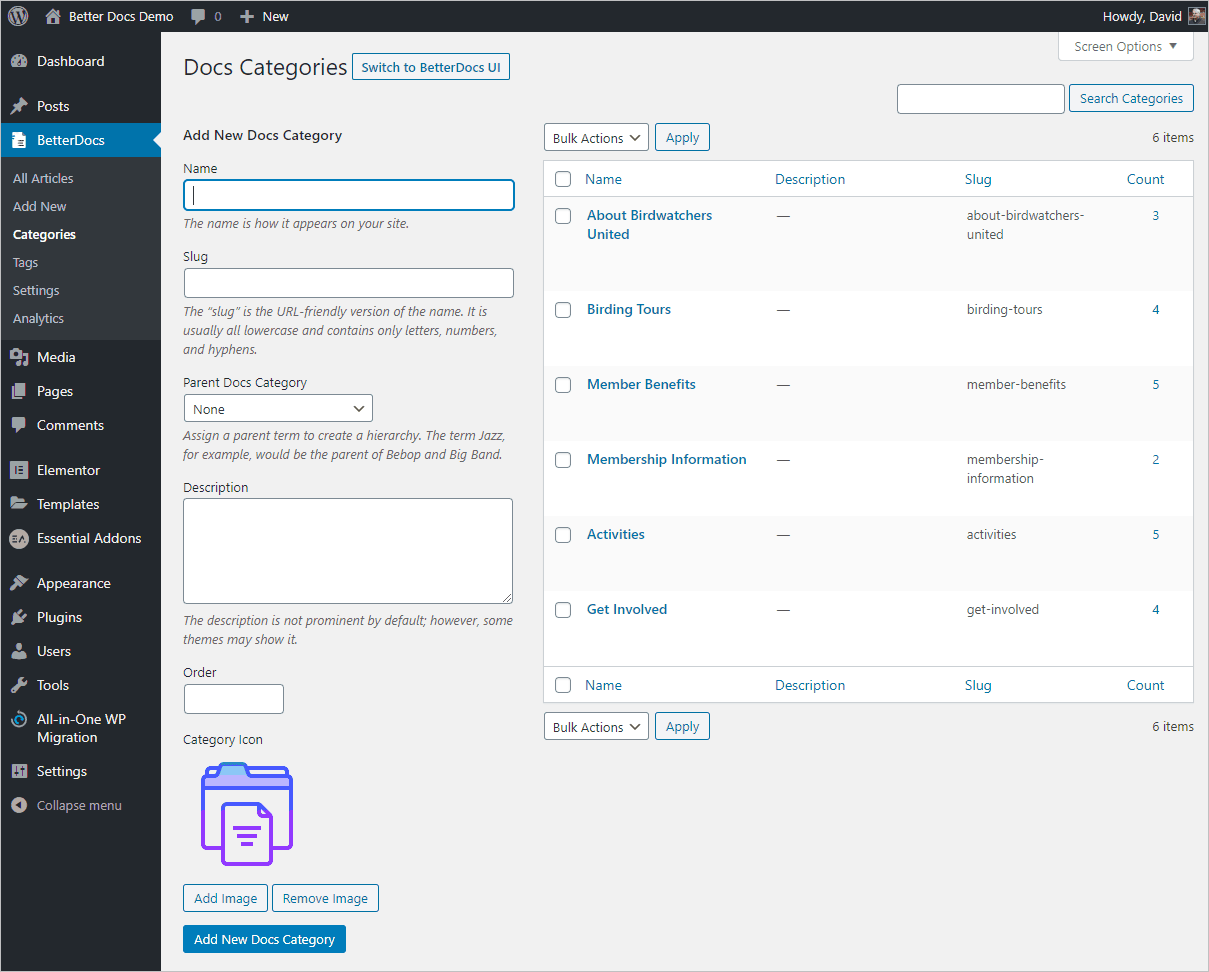Click the home icon beside Better Docs Demo

pos(53,16)
